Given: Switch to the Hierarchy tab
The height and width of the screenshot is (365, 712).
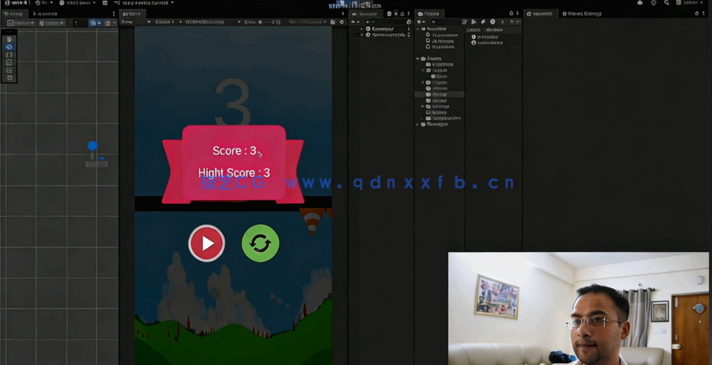Looking at the screenshot, I should pyautogui.click(x=366, y=14).
